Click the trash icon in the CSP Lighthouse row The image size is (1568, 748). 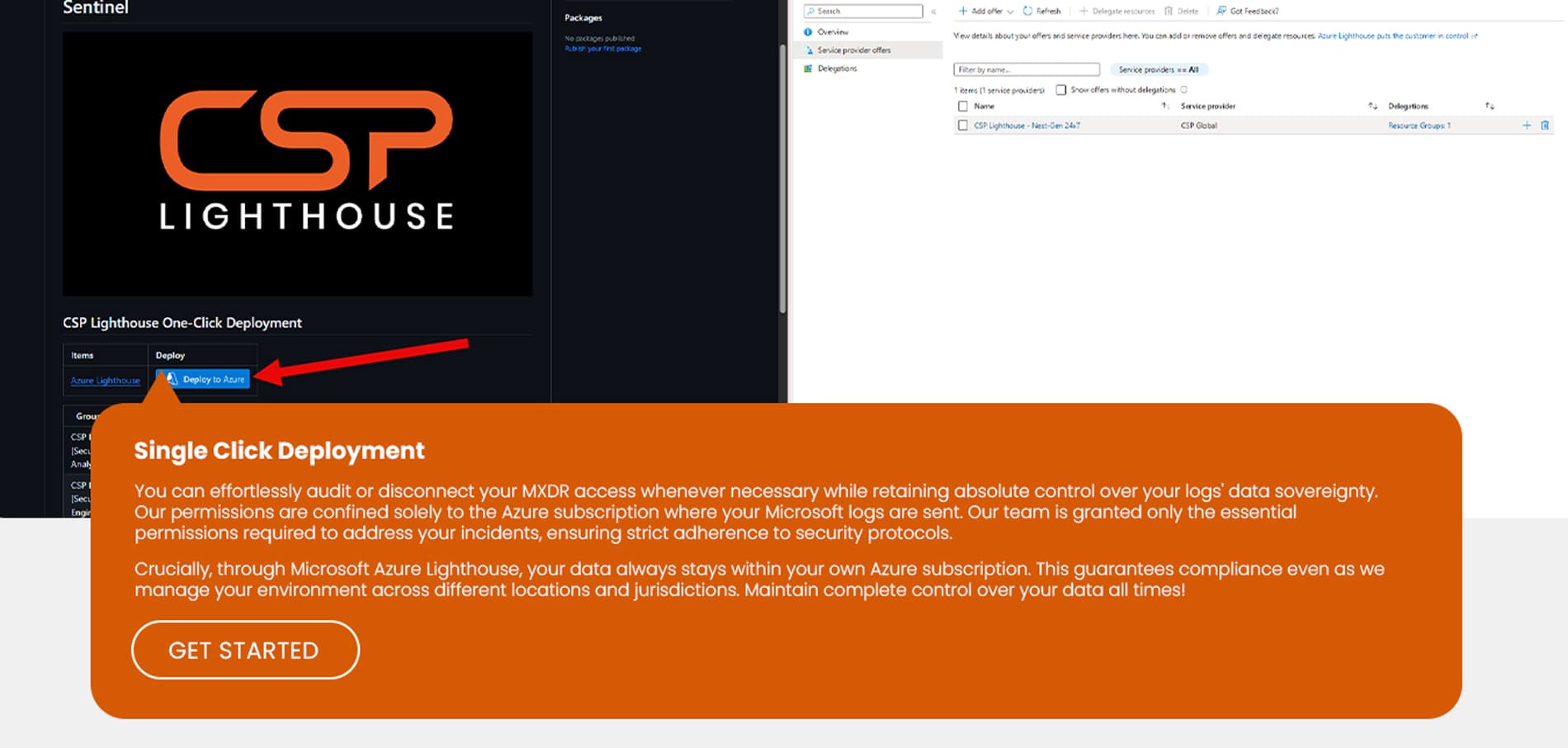tap(1545, 125)
